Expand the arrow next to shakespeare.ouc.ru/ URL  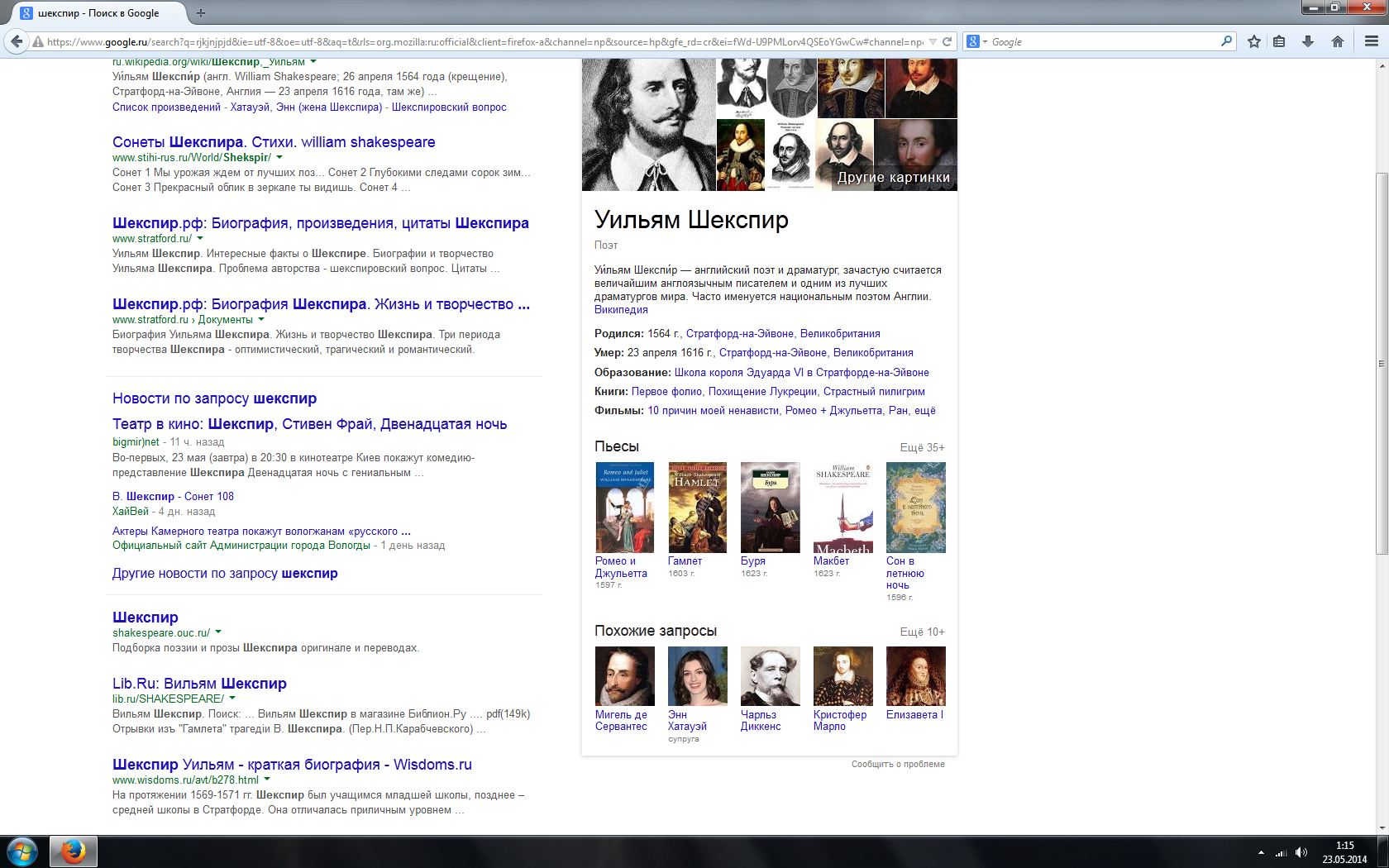[x=218, y=632]
